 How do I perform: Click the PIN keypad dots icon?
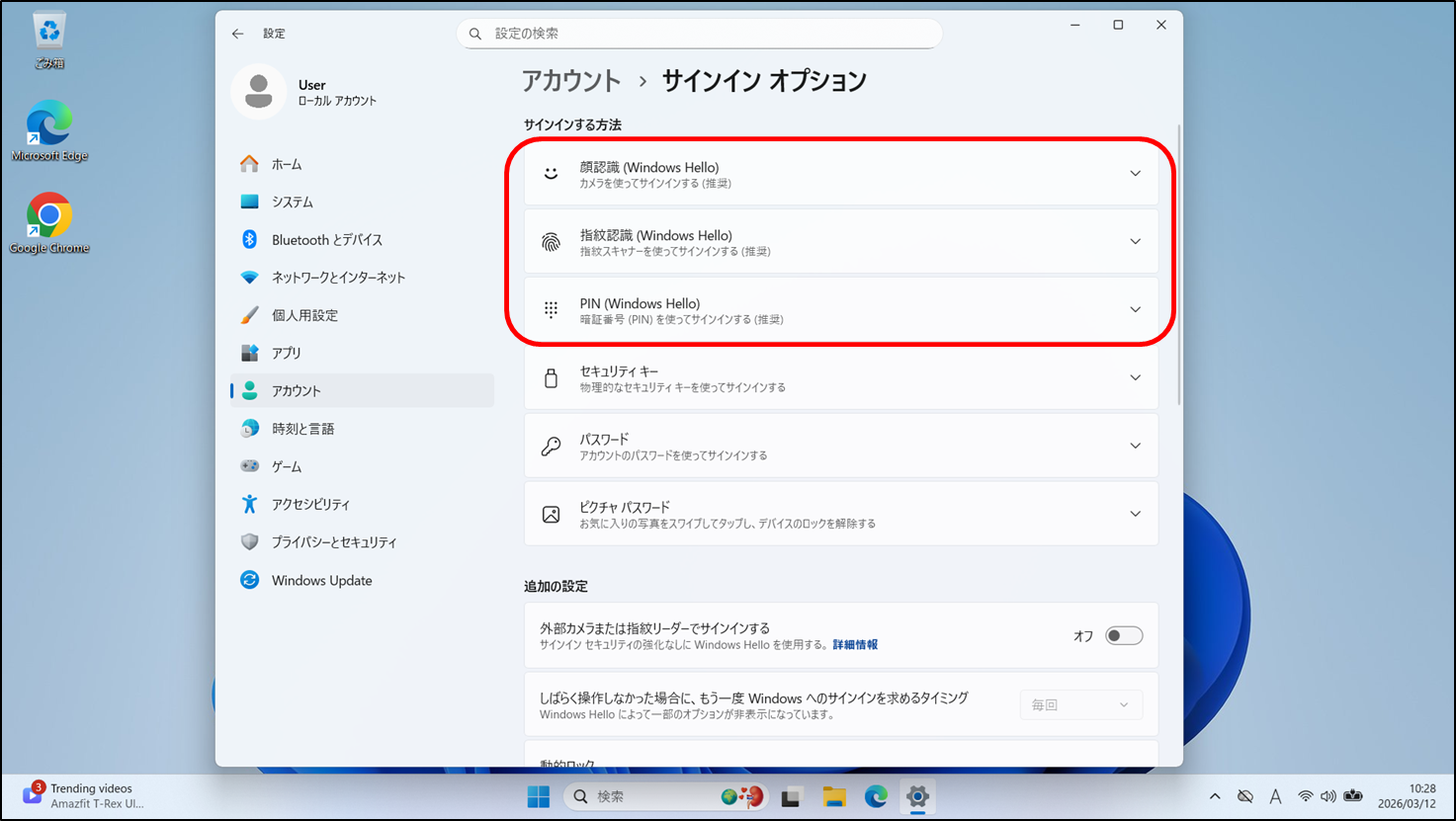[x=552, y=310]
